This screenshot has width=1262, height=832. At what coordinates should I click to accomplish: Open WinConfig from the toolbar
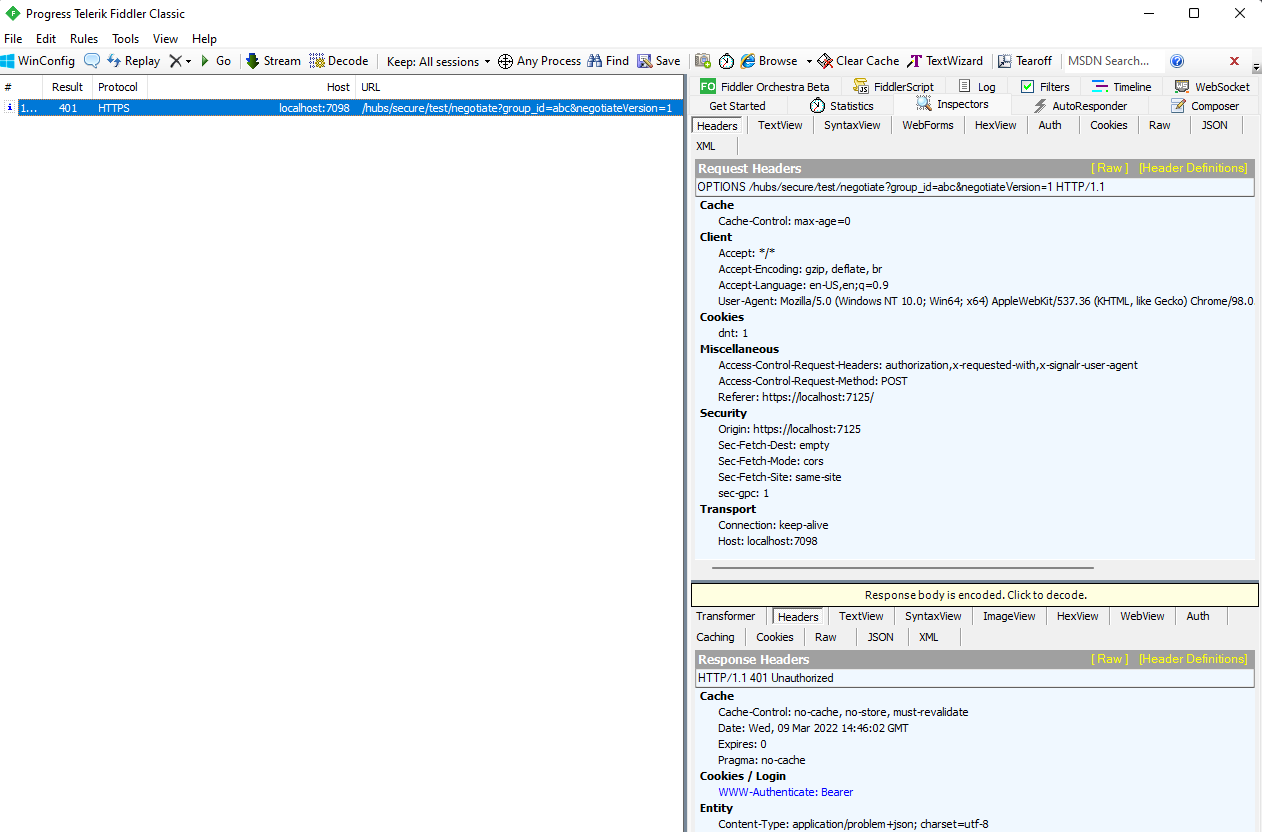(x=38, y=61)
